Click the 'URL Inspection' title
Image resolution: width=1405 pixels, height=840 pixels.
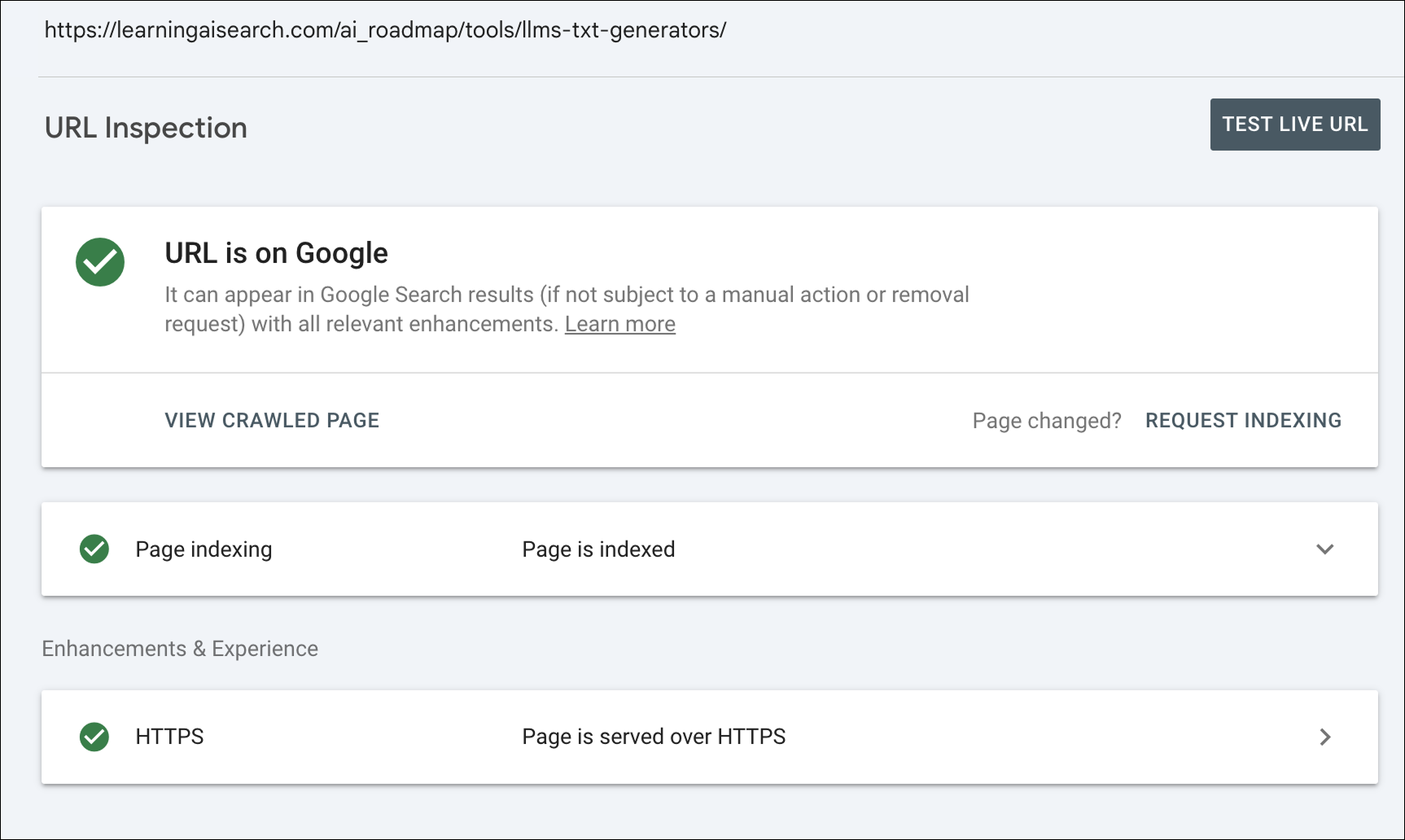(146, 128)
